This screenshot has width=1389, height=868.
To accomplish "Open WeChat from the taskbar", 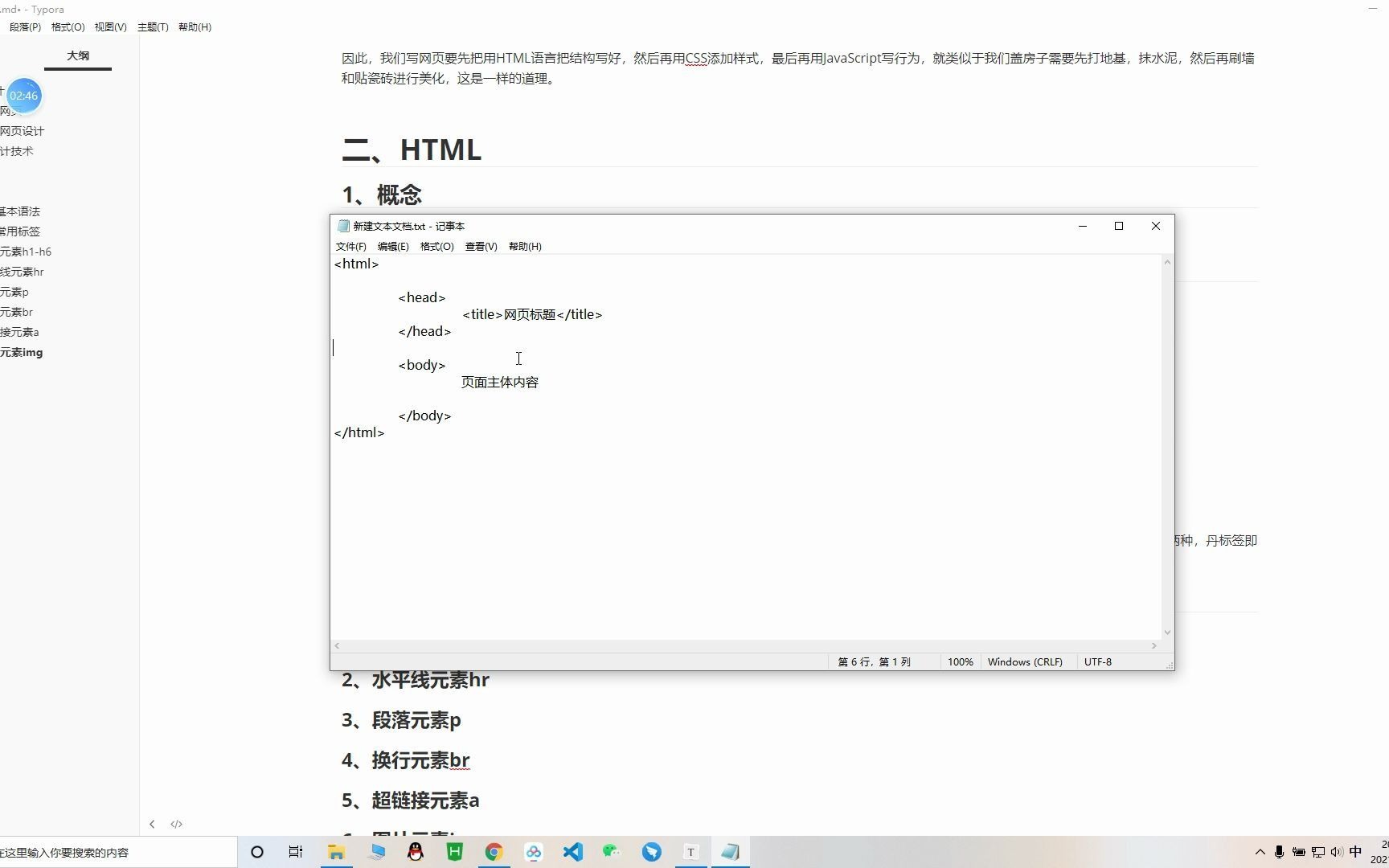I will click(x=612, y=852).
